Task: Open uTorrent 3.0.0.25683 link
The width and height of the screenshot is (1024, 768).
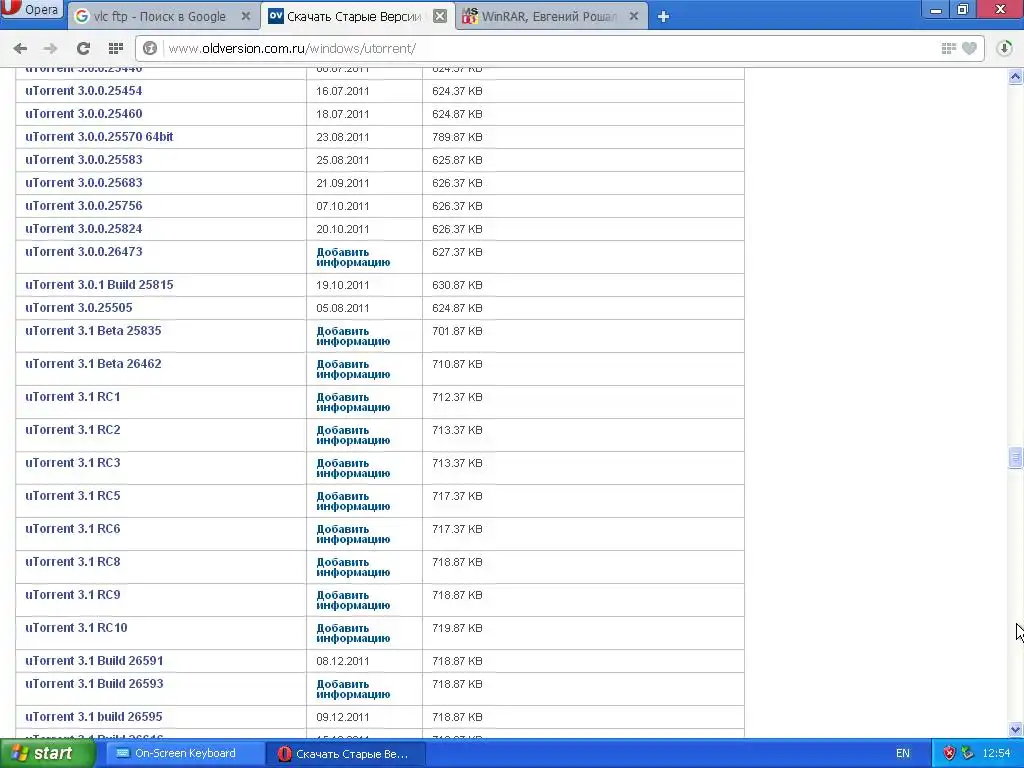Action: point(84,183)
